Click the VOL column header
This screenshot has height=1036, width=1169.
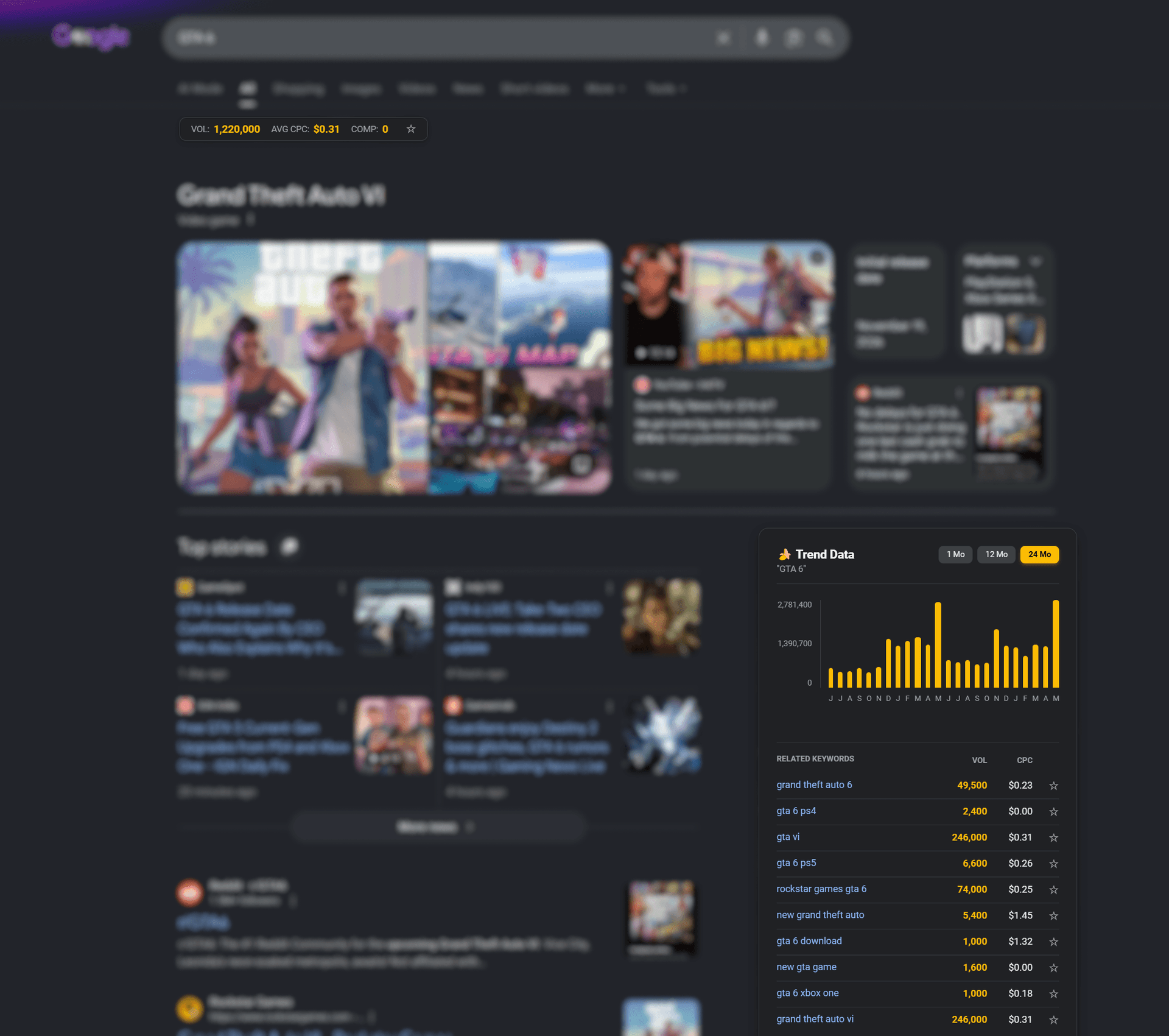click(x=979, y=760)
